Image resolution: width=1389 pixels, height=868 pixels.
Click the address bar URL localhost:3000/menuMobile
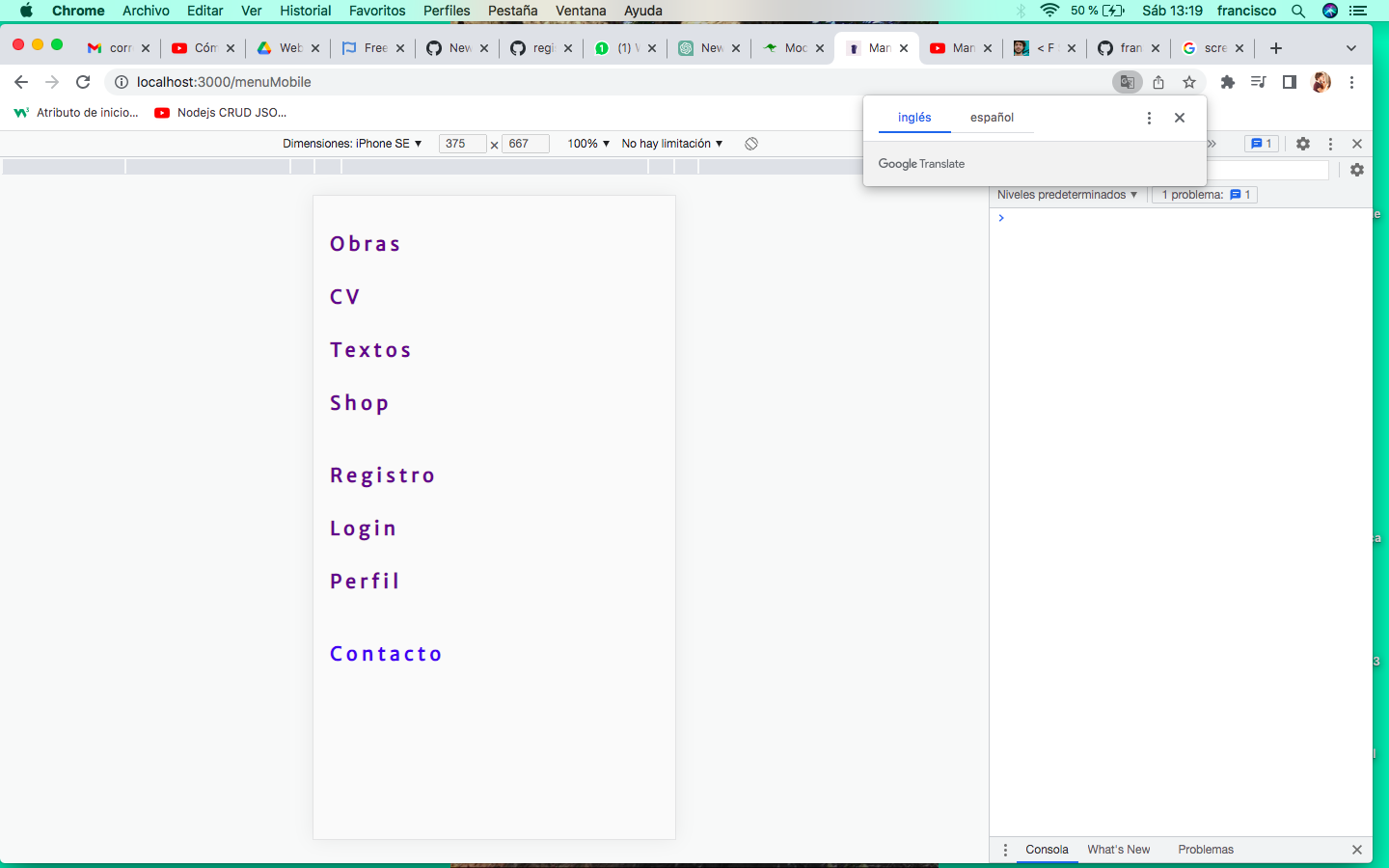point(224,82)
